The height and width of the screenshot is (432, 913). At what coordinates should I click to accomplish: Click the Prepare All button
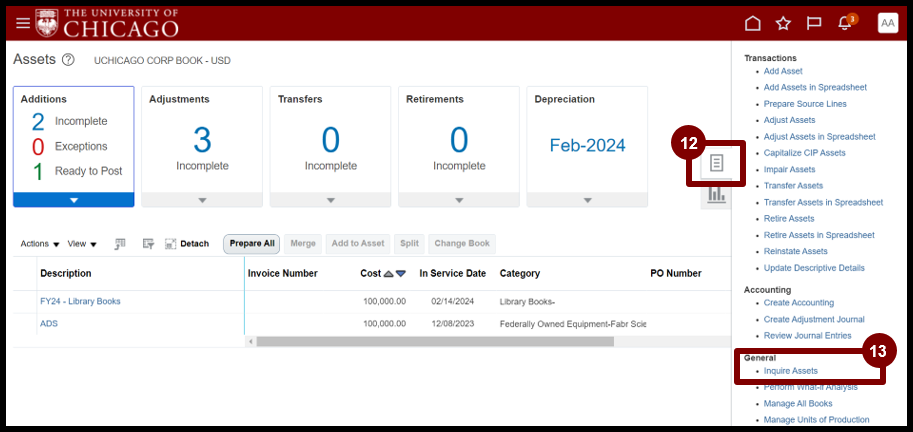(252, 244)
